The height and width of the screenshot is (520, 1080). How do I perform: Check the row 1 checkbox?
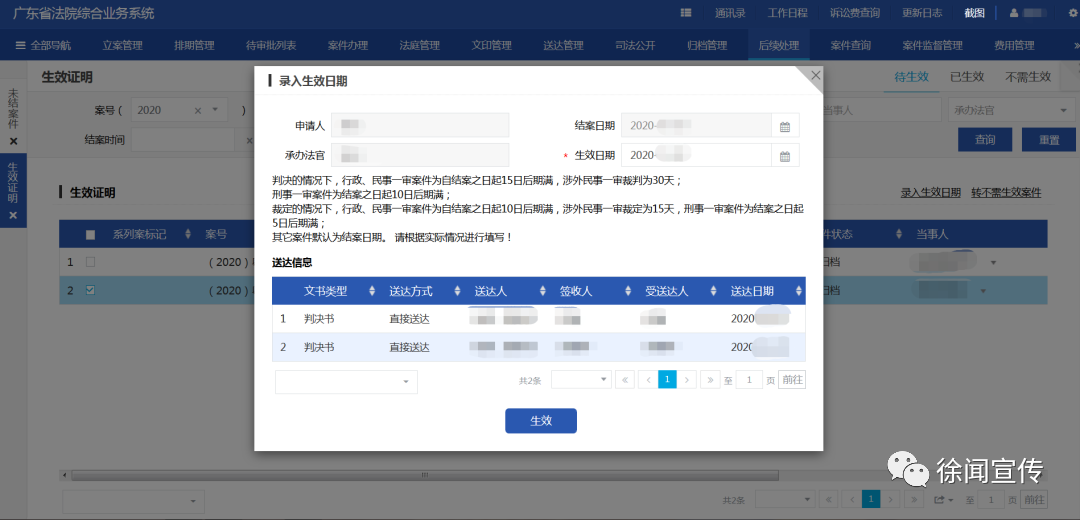coord(91,262)
